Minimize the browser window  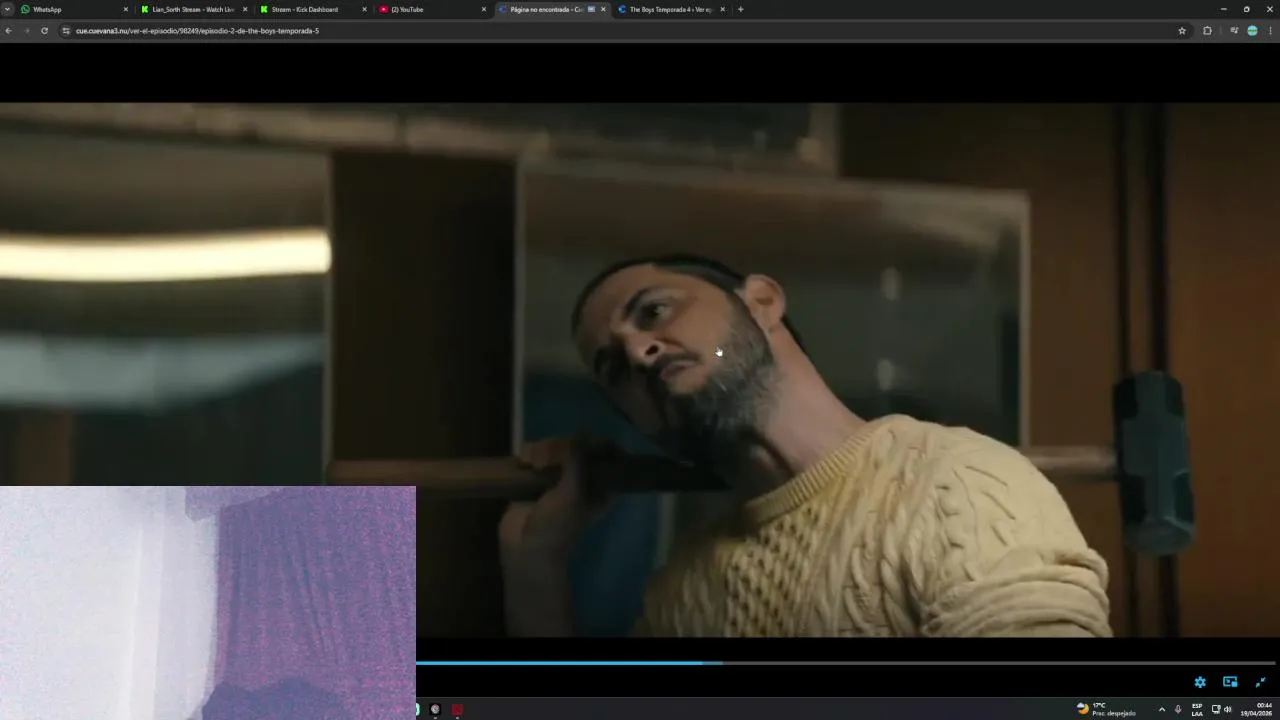(x=1223, y=9)
